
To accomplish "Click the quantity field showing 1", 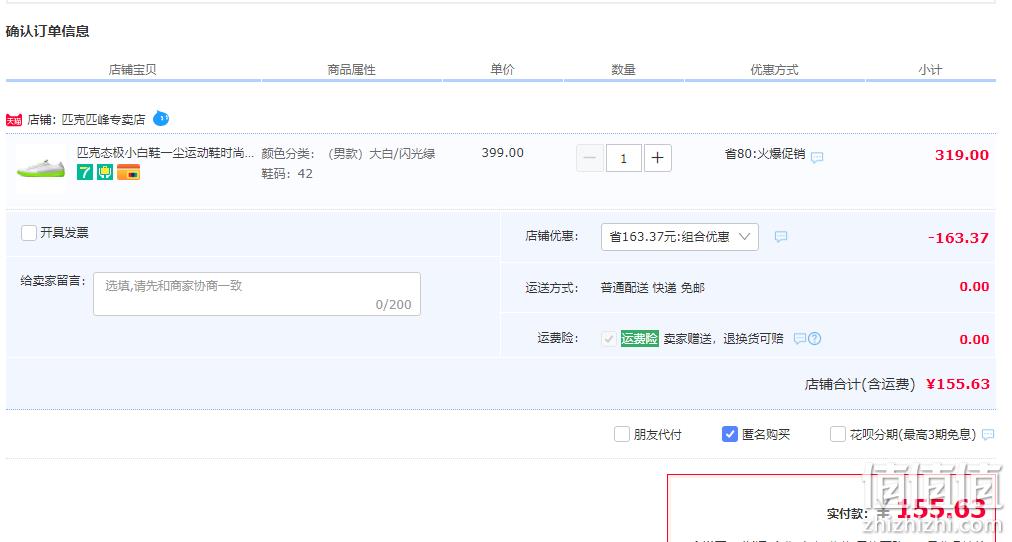I will tap(623, 158).
